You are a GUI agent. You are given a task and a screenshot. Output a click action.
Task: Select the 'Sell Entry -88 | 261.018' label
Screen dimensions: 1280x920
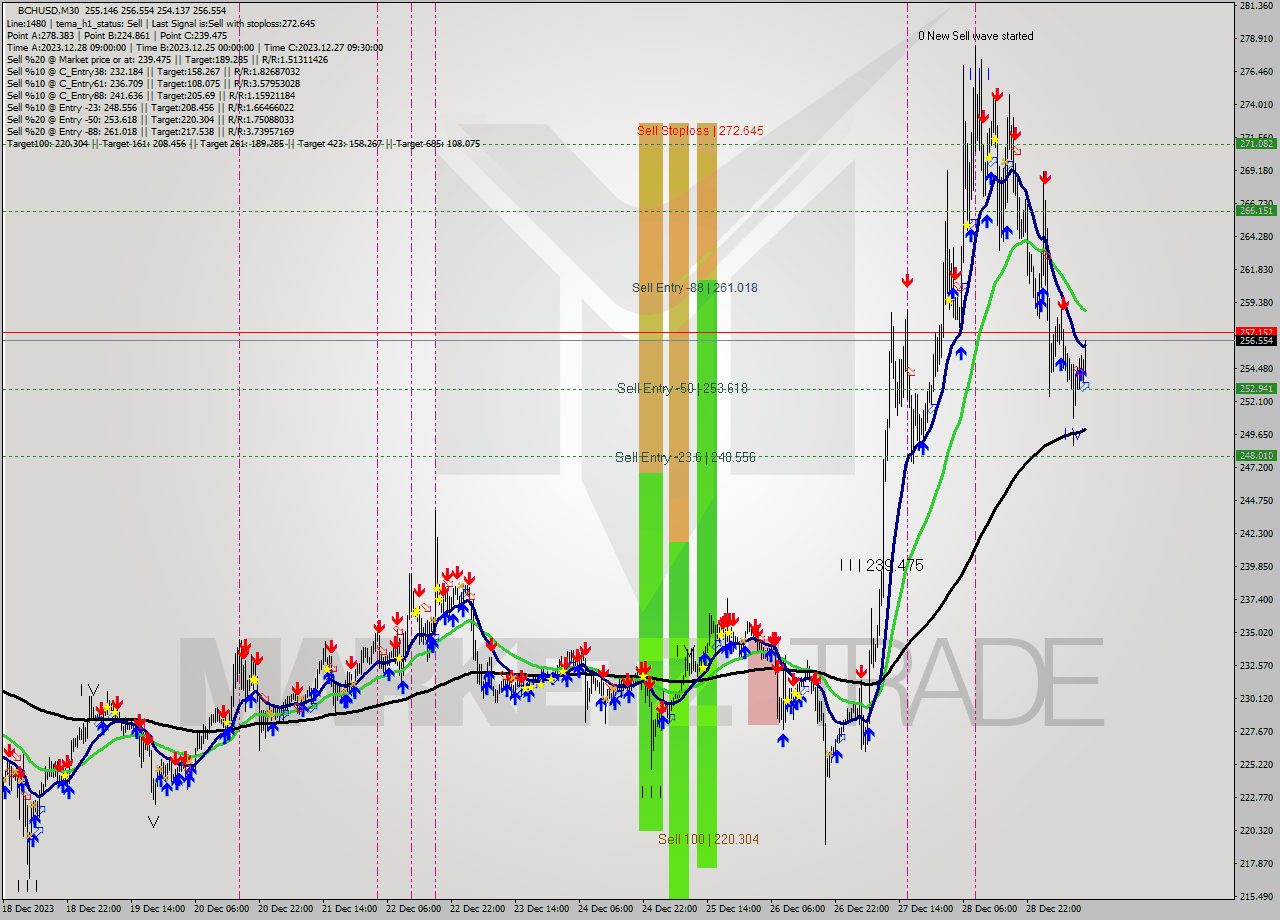coord(694,288)
